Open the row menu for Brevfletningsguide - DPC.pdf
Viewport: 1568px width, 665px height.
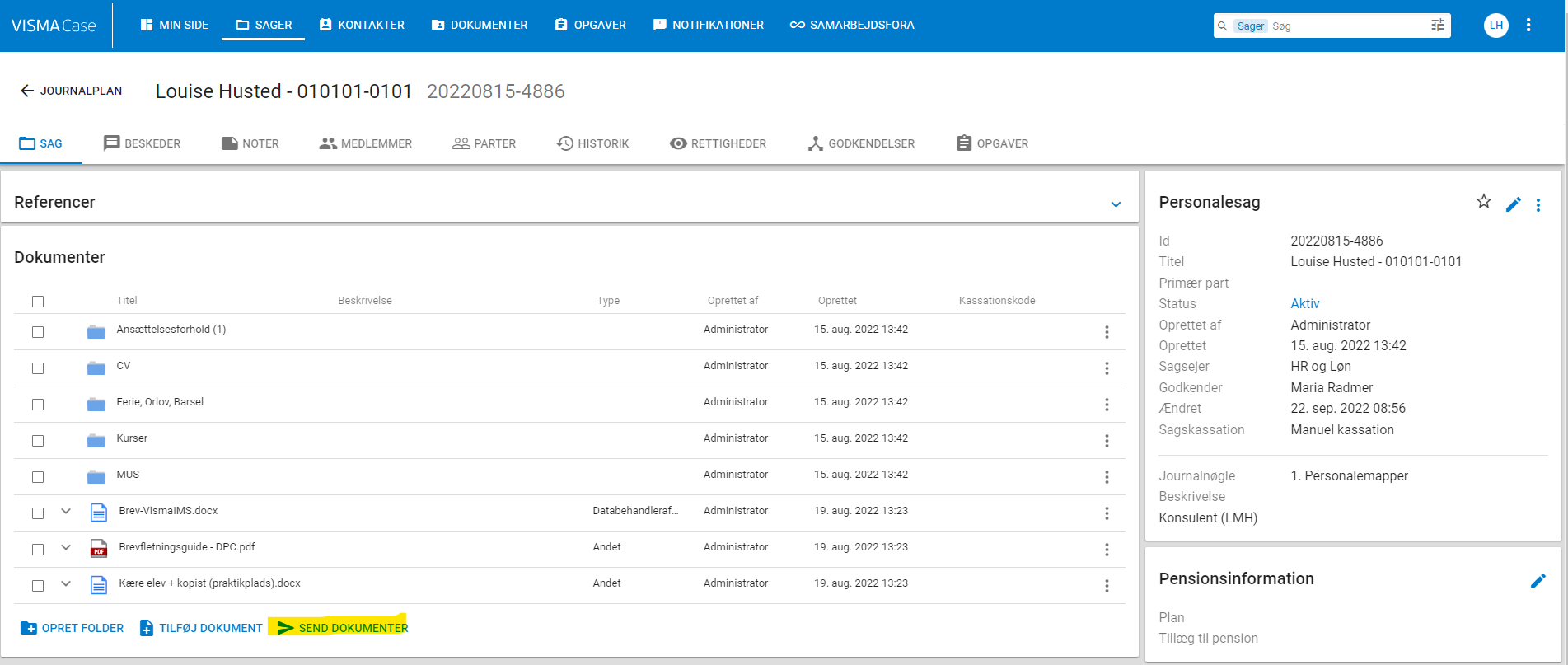coord(1107,550)
